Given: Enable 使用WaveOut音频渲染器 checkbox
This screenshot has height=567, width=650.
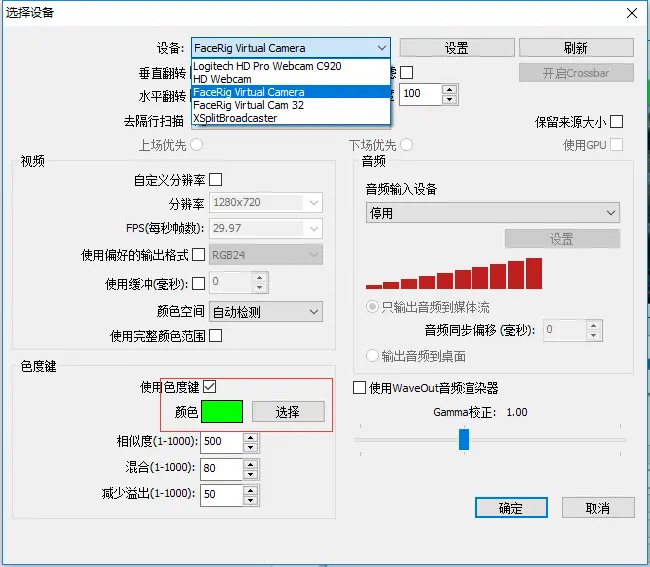Looking at the screenshot, I should pos(359,388).
